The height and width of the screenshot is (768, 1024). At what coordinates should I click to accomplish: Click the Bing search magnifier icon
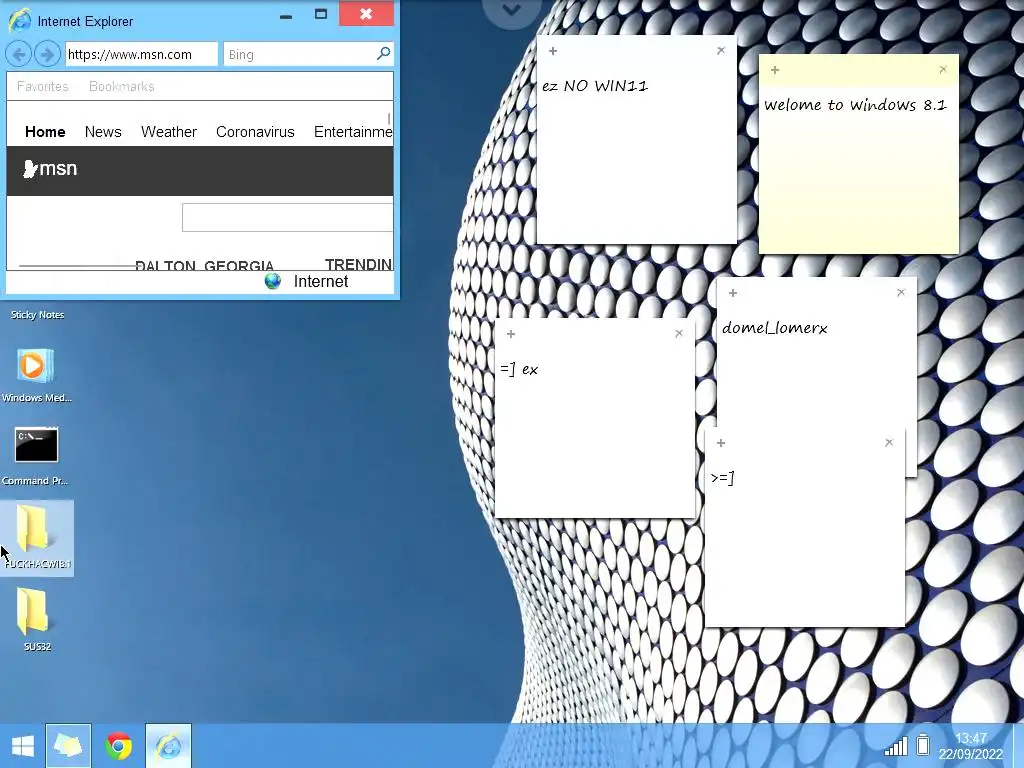[383, 54]
